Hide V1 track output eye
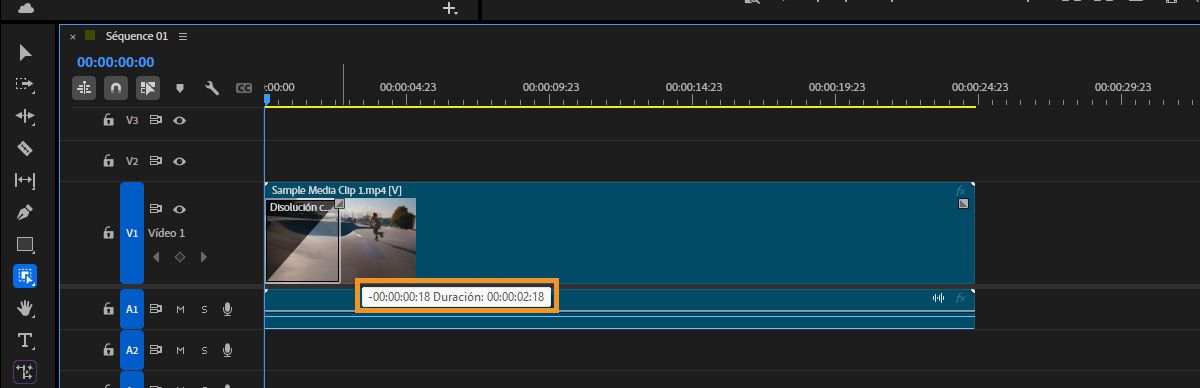This screenshot has height=388, width=1200. (180, 209)
